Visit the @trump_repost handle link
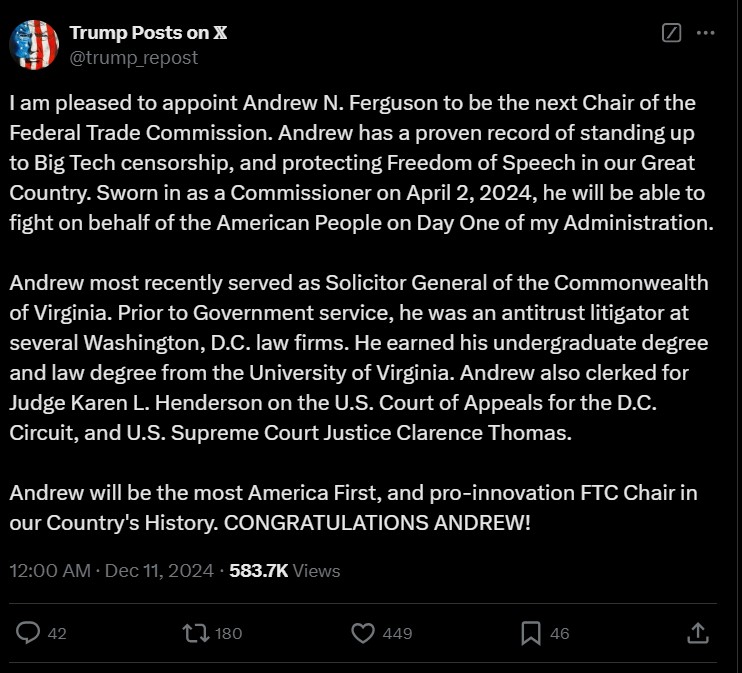 [x=134, y=57]
